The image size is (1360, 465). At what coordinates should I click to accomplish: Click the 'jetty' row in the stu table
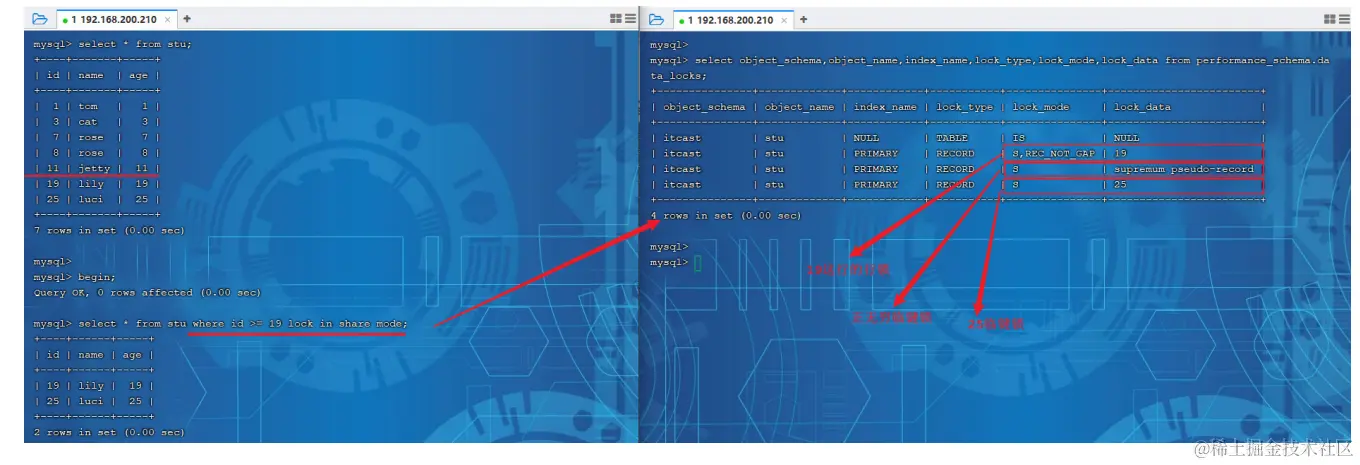(97, 168)
